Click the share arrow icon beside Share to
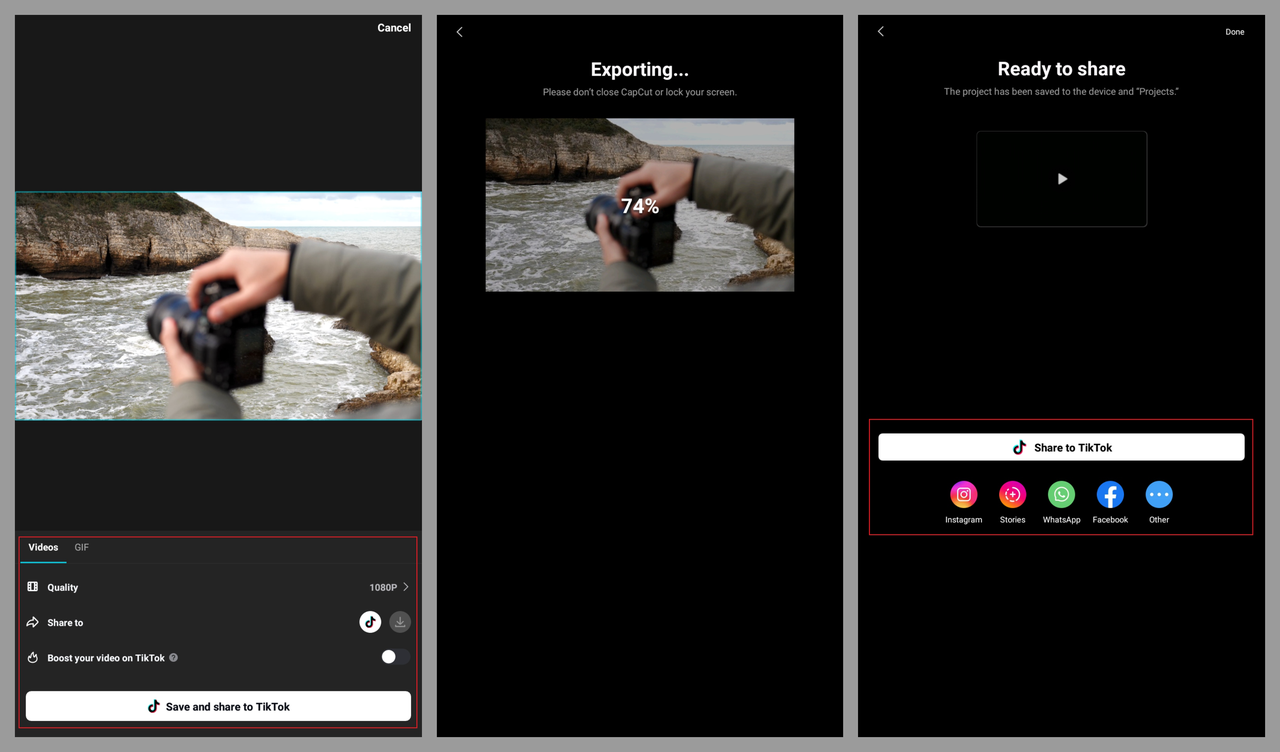 pyautogui.click(x=32, y=621)
